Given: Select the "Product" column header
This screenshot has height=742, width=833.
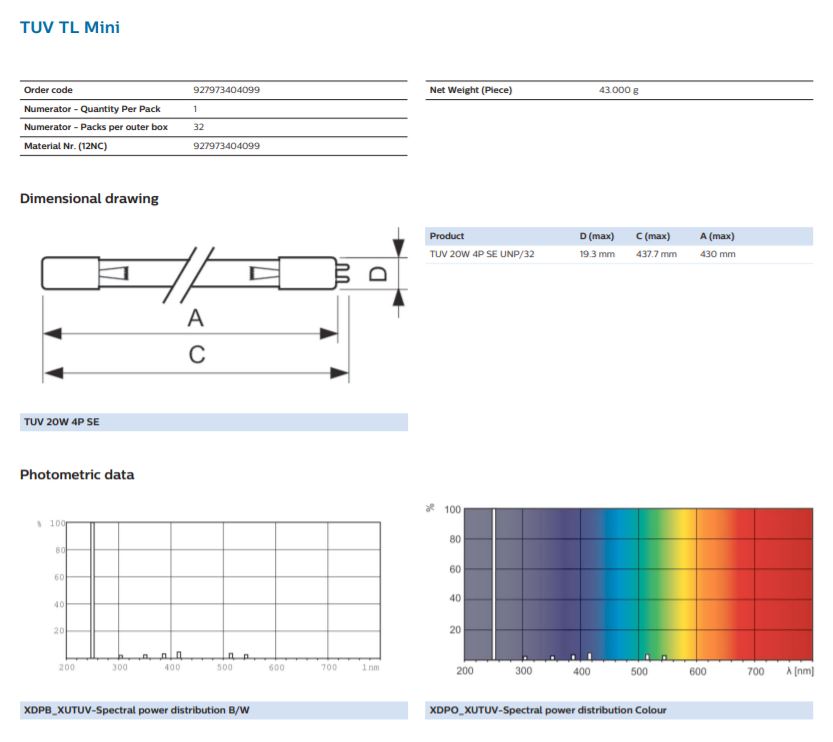Looking at the screenshot, I should click(447, 236).
